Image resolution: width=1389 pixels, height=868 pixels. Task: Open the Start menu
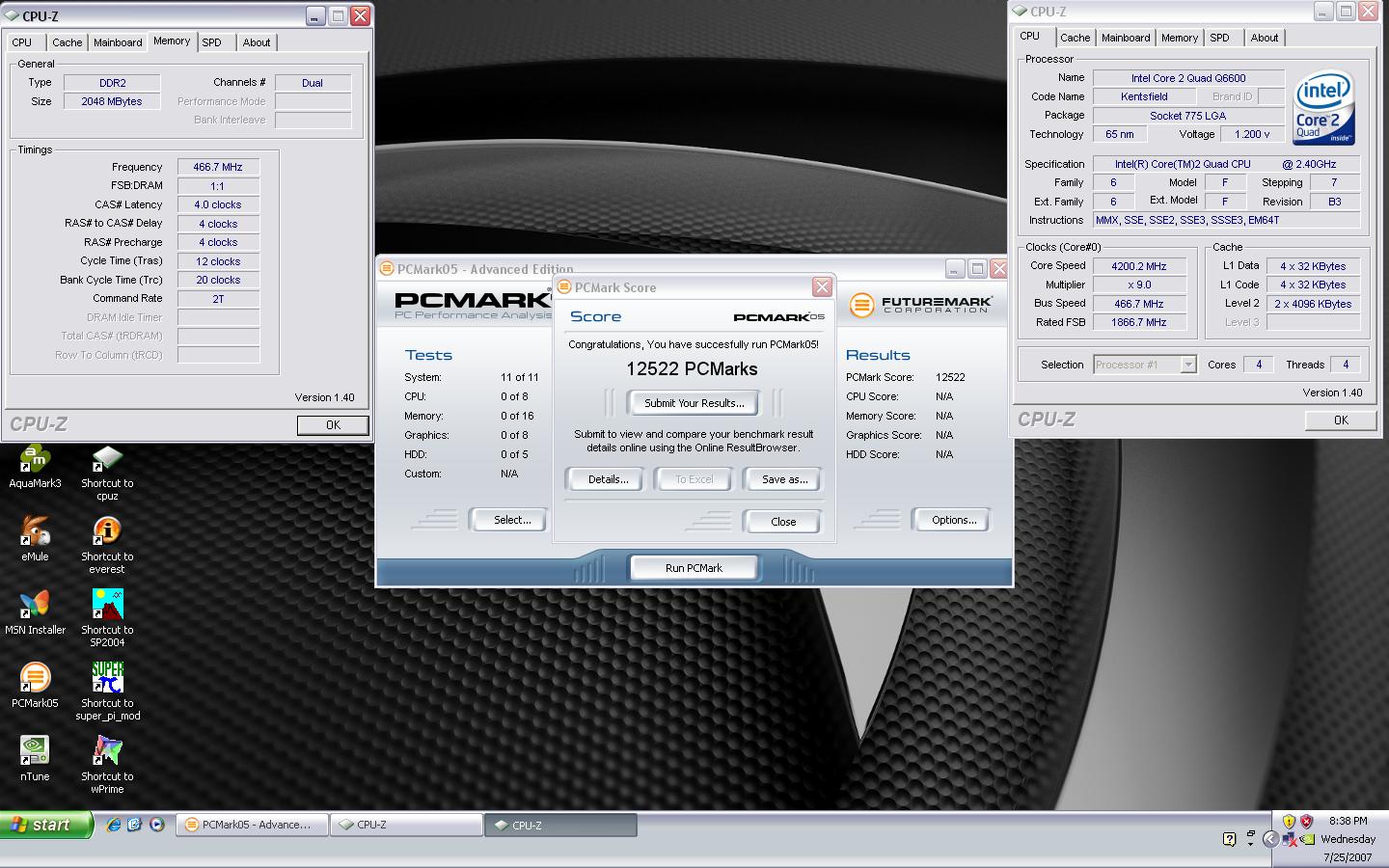[x=45, y=825]
